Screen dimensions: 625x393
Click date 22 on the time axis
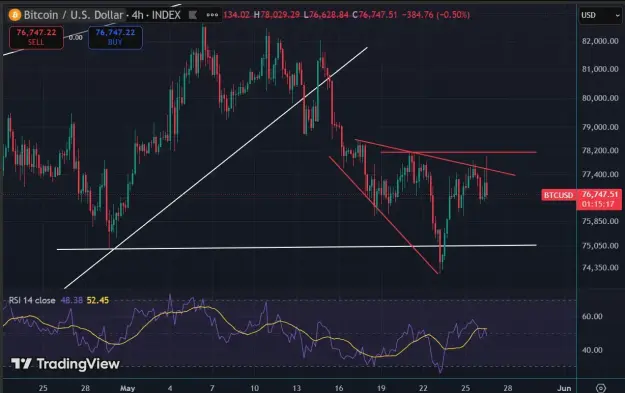click(x=423, y=388)
